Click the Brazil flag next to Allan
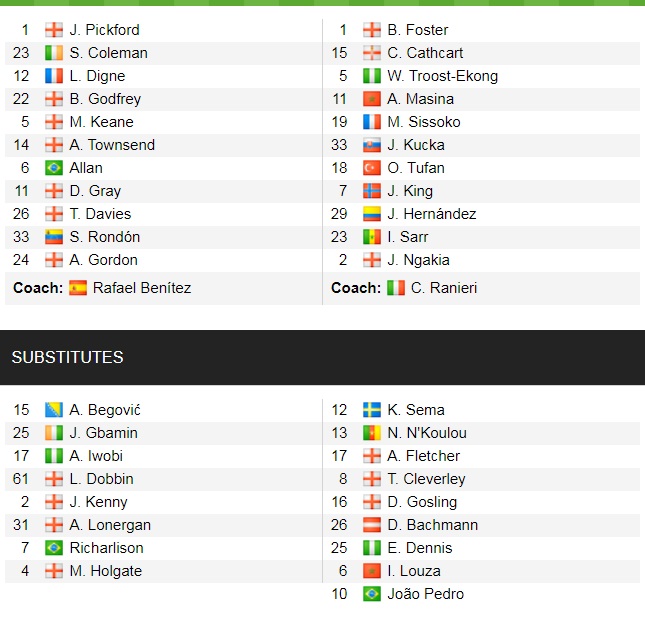 point(54,168)
